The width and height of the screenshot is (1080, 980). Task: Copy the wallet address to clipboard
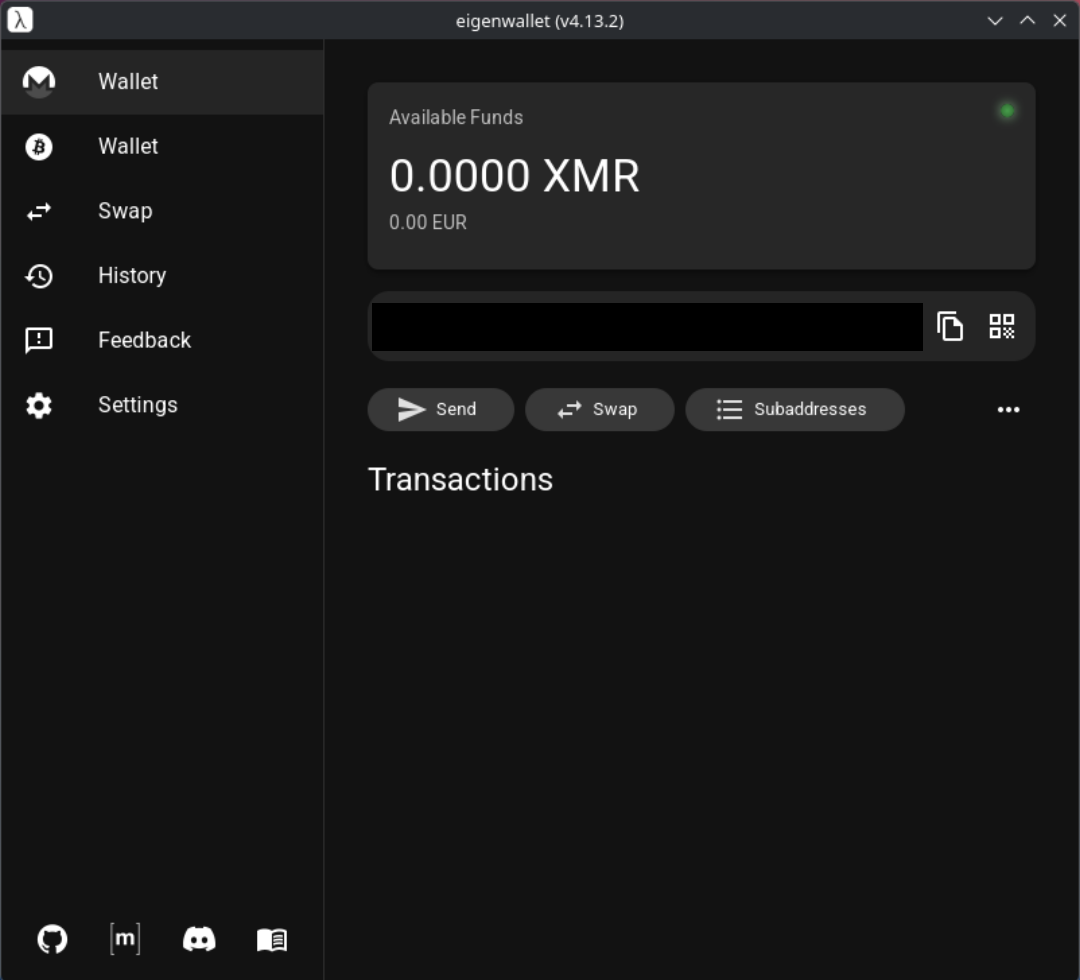[950, 326]
